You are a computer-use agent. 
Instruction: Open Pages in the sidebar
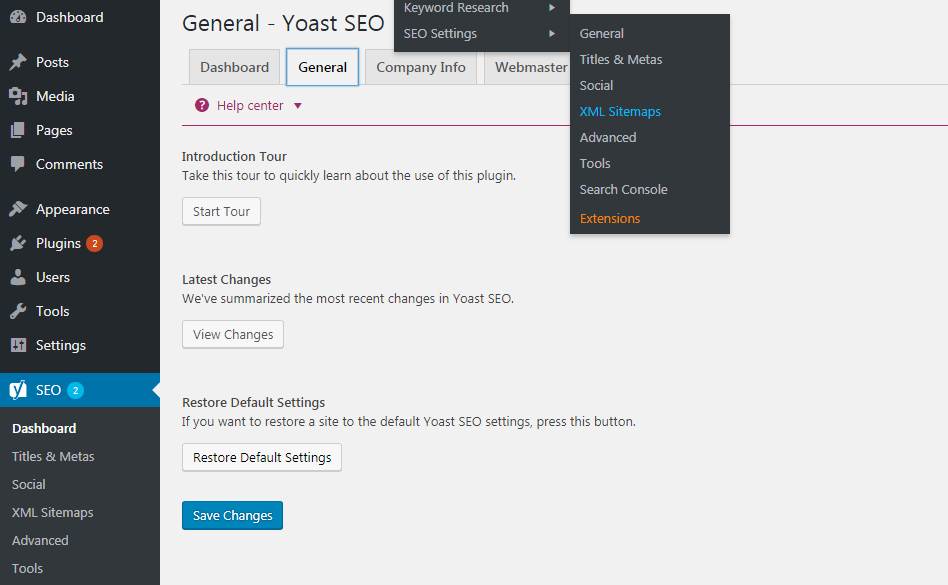tap(80, 130)
